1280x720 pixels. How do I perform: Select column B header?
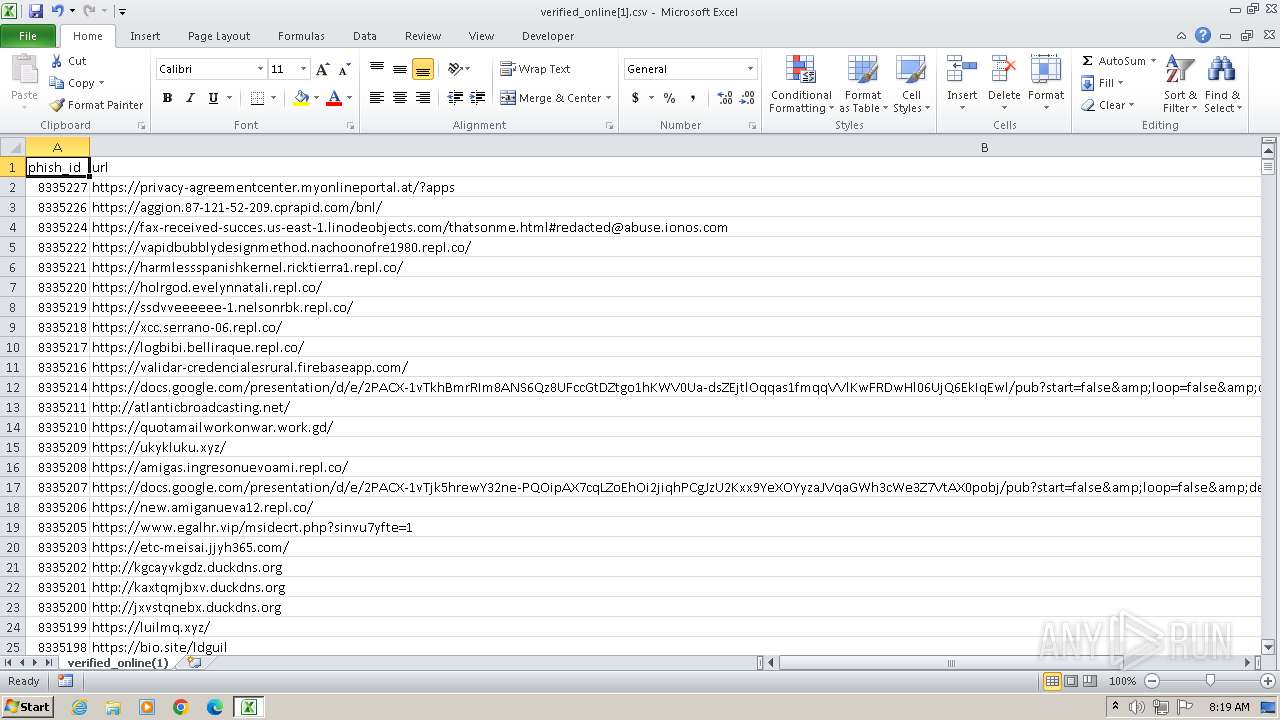984,147
